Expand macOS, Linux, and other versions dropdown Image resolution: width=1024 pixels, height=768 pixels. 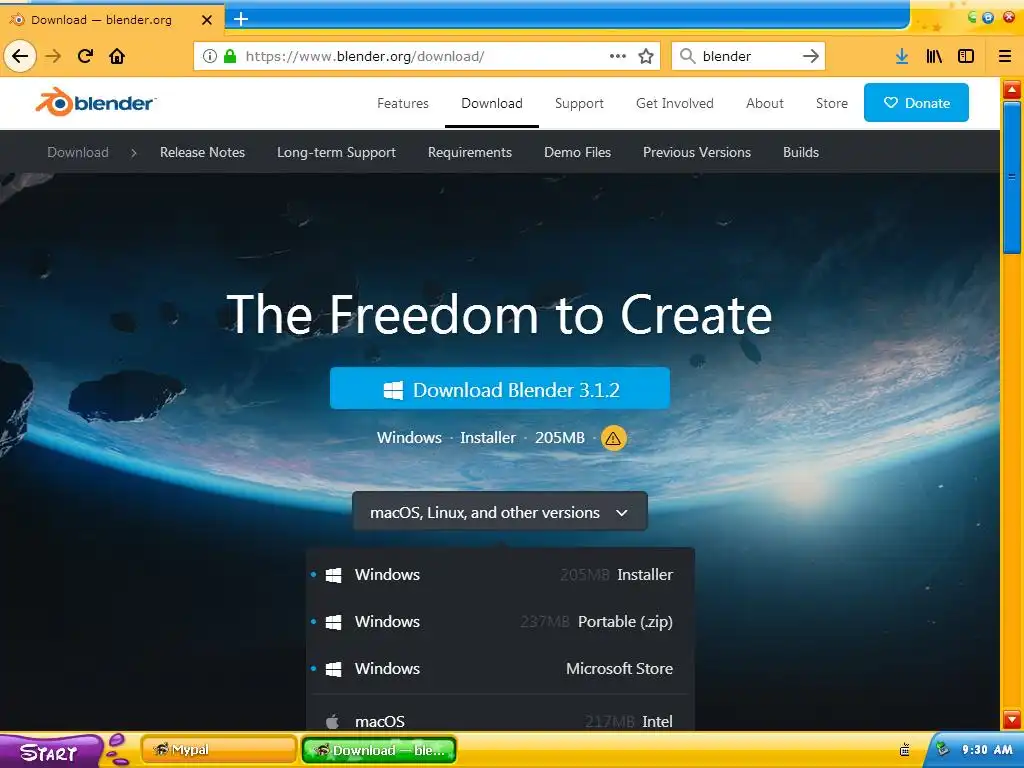[500, 513]
